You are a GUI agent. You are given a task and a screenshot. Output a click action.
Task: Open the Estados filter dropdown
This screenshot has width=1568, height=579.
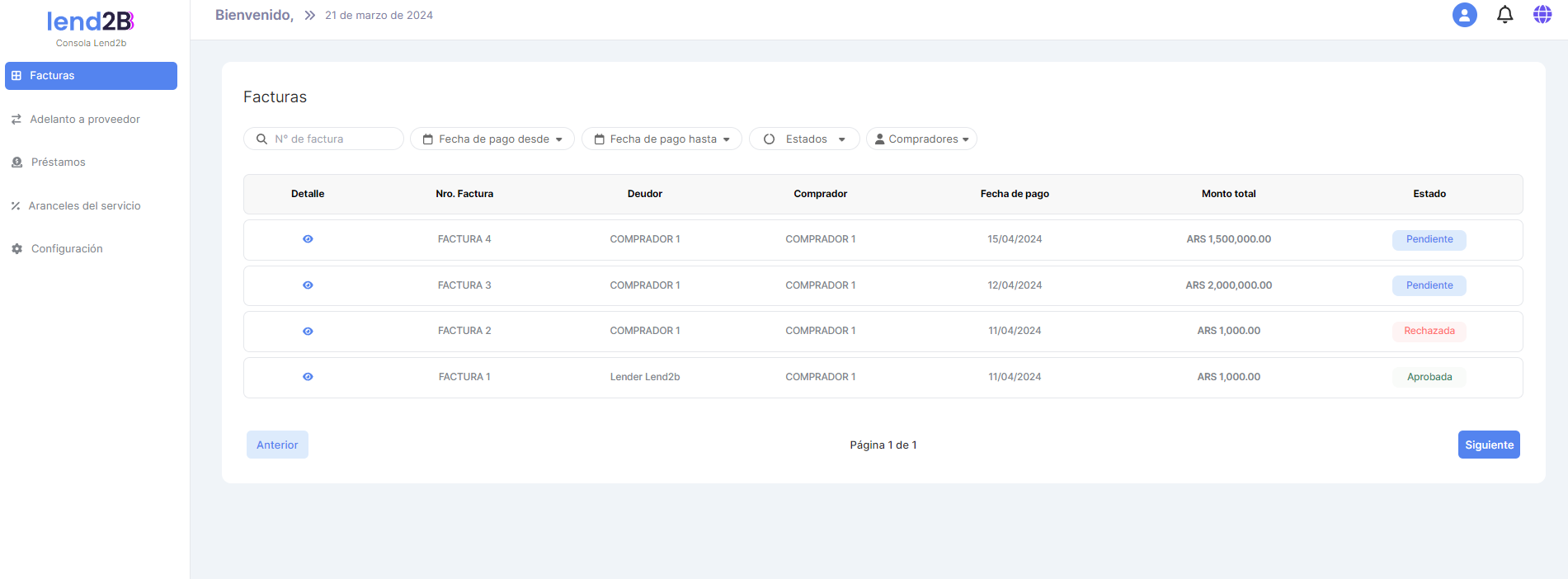[x=804, y=139]
